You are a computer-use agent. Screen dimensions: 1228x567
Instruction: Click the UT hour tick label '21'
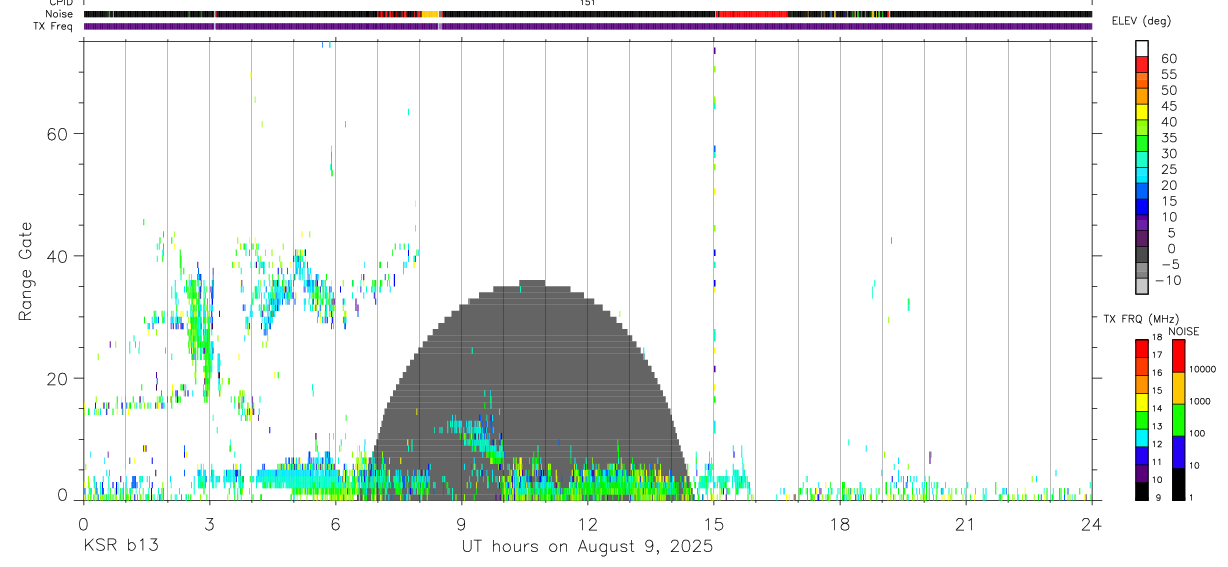click(965, 524)
